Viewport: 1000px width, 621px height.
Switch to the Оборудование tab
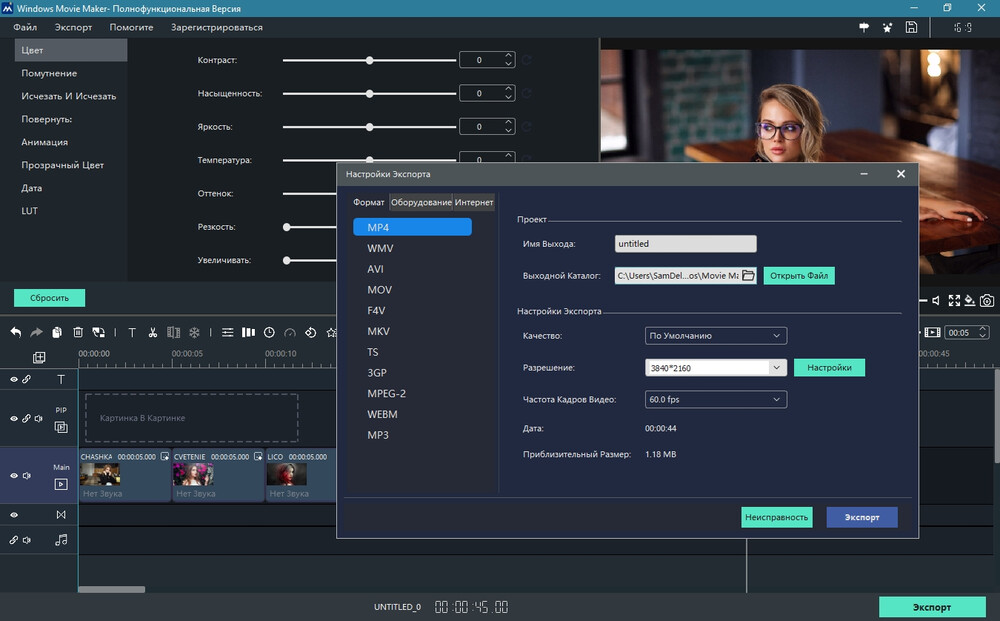(x=420, y=202)
